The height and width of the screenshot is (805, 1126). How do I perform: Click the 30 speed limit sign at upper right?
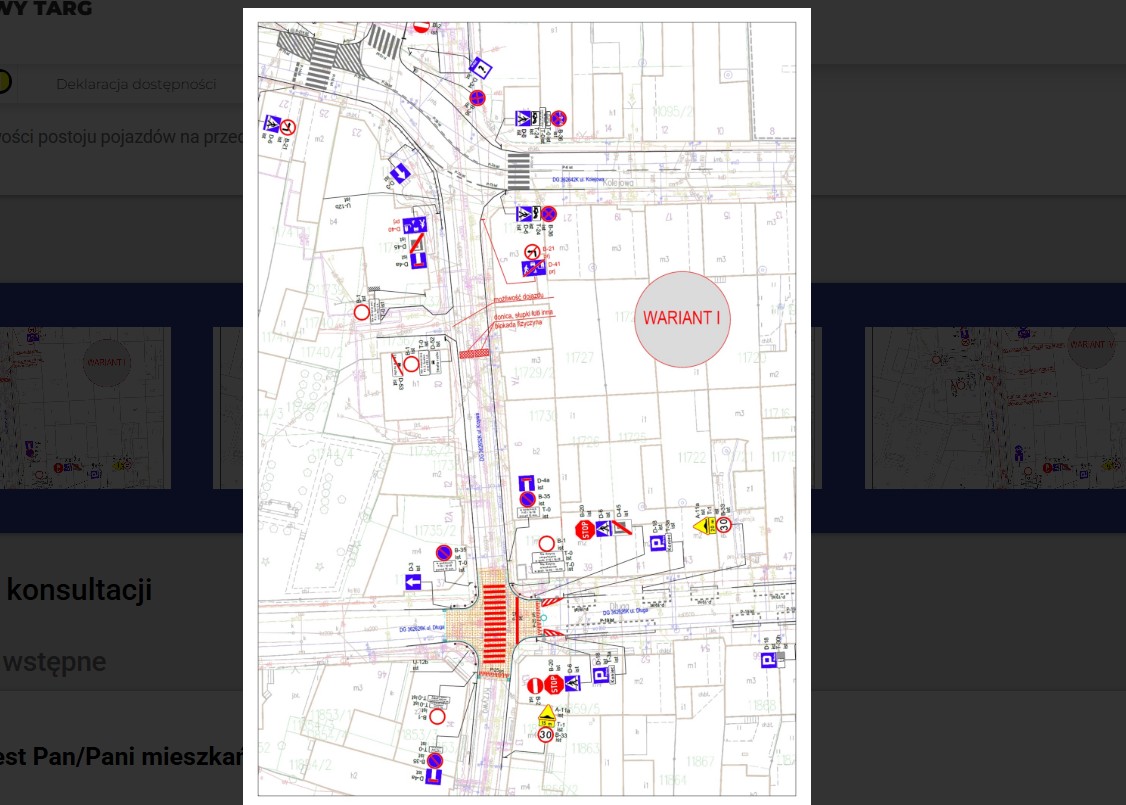click(x=724, y=524)
